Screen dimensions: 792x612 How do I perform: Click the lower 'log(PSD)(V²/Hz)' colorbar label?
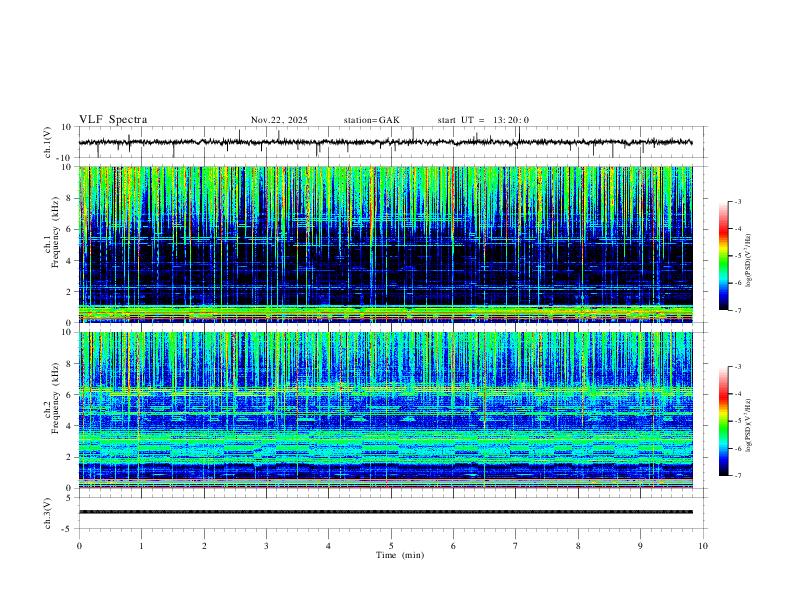[x=749, y=425]
